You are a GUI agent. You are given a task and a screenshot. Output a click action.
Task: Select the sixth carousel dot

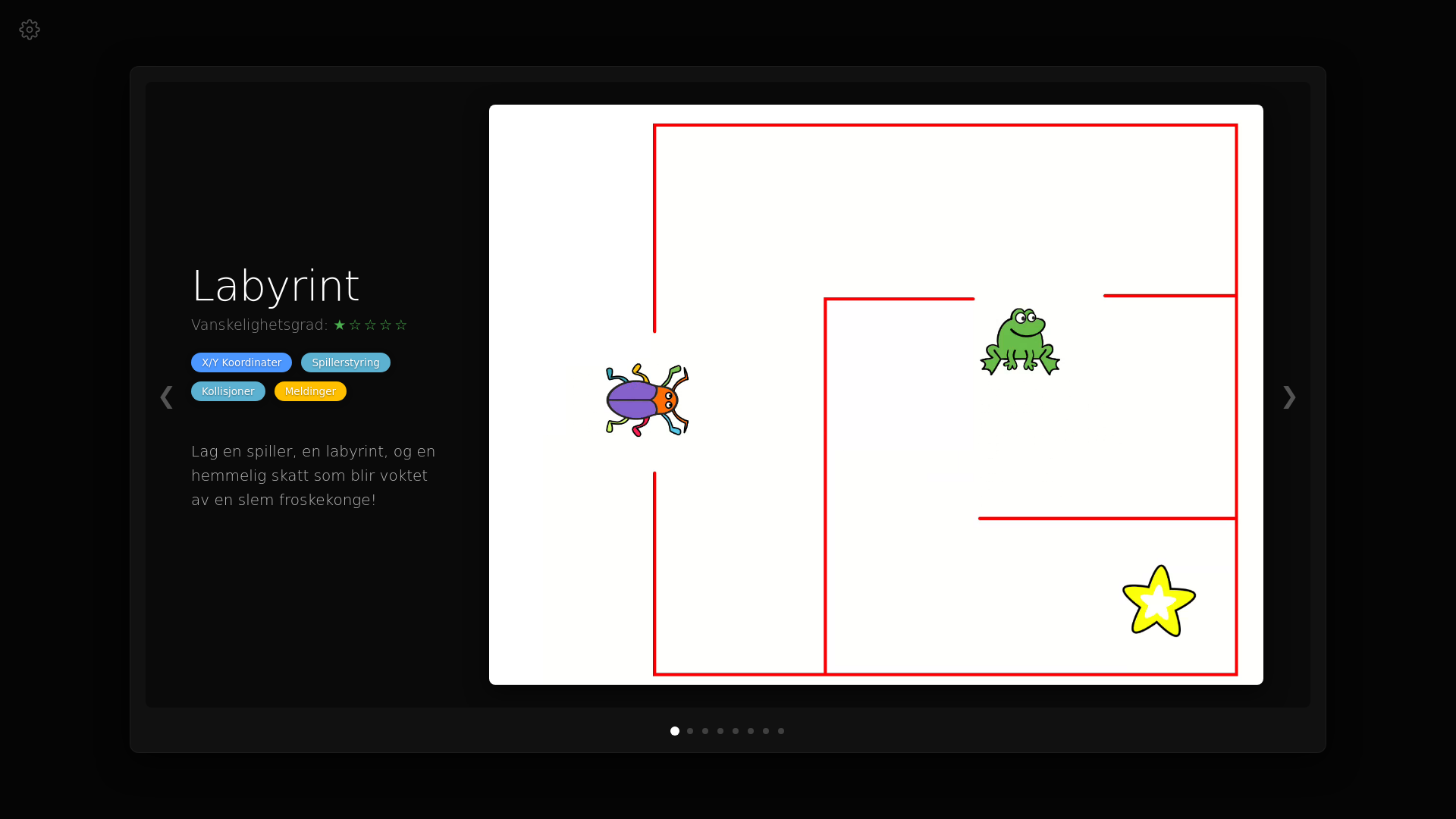point(751,731)
